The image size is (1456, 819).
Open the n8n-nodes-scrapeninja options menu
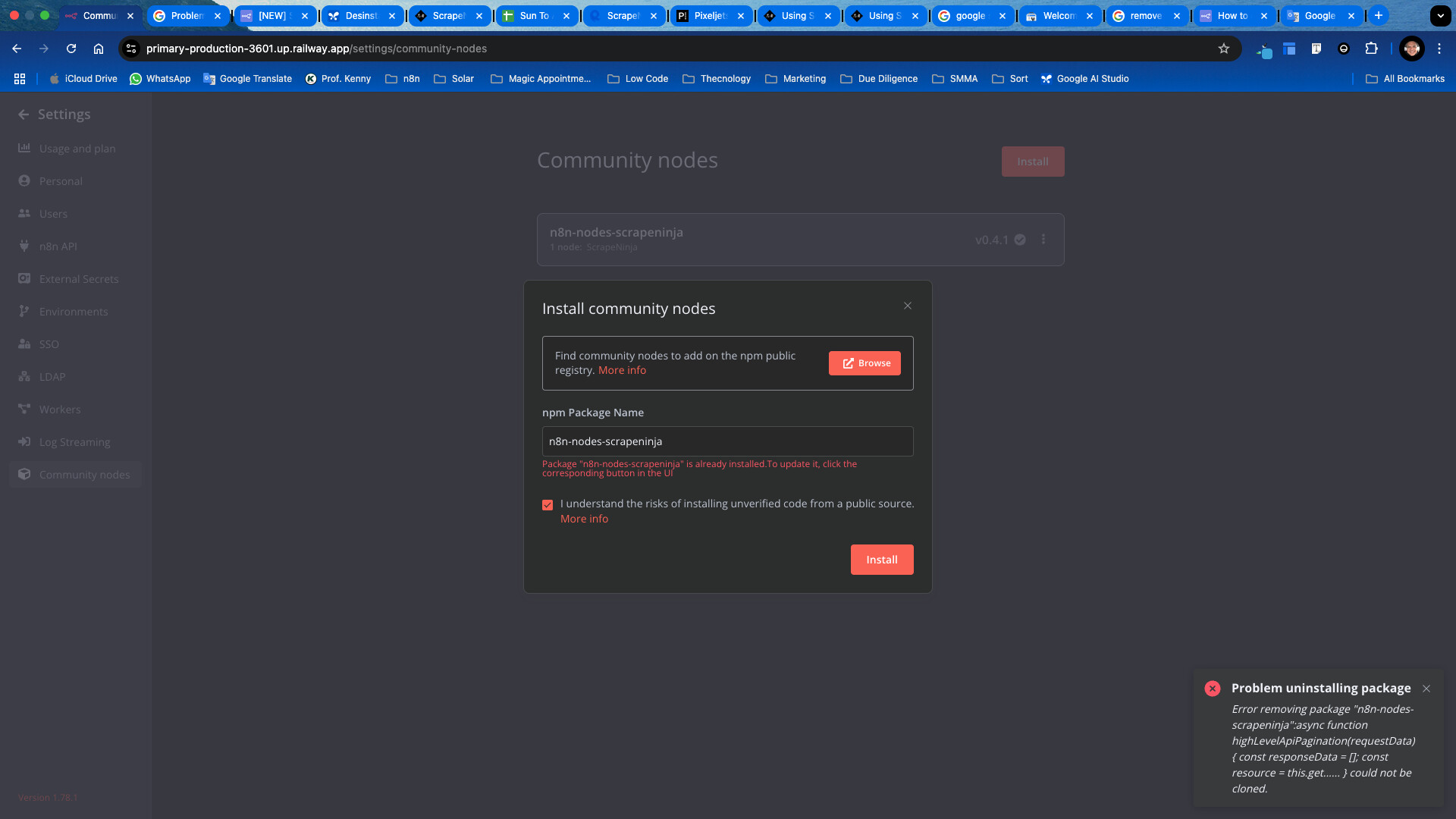pos(1043,240)
